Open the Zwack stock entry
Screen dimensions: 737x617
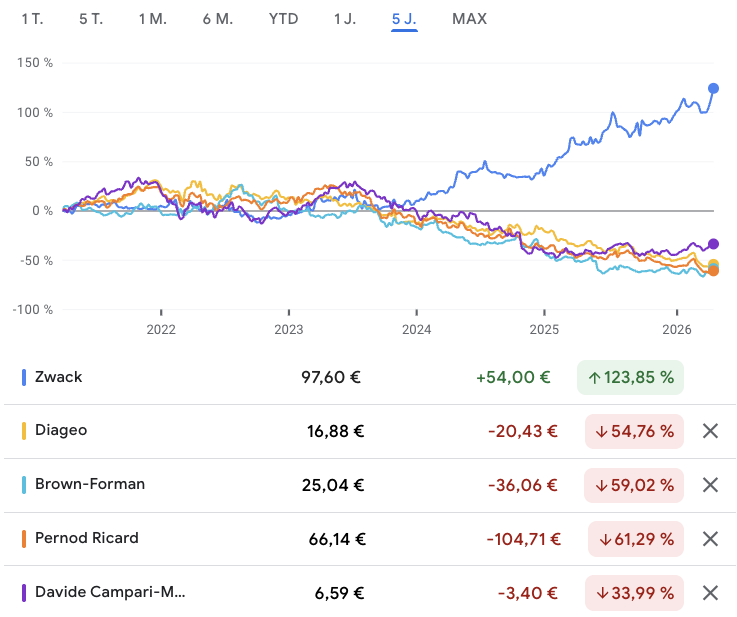[58, 377]
